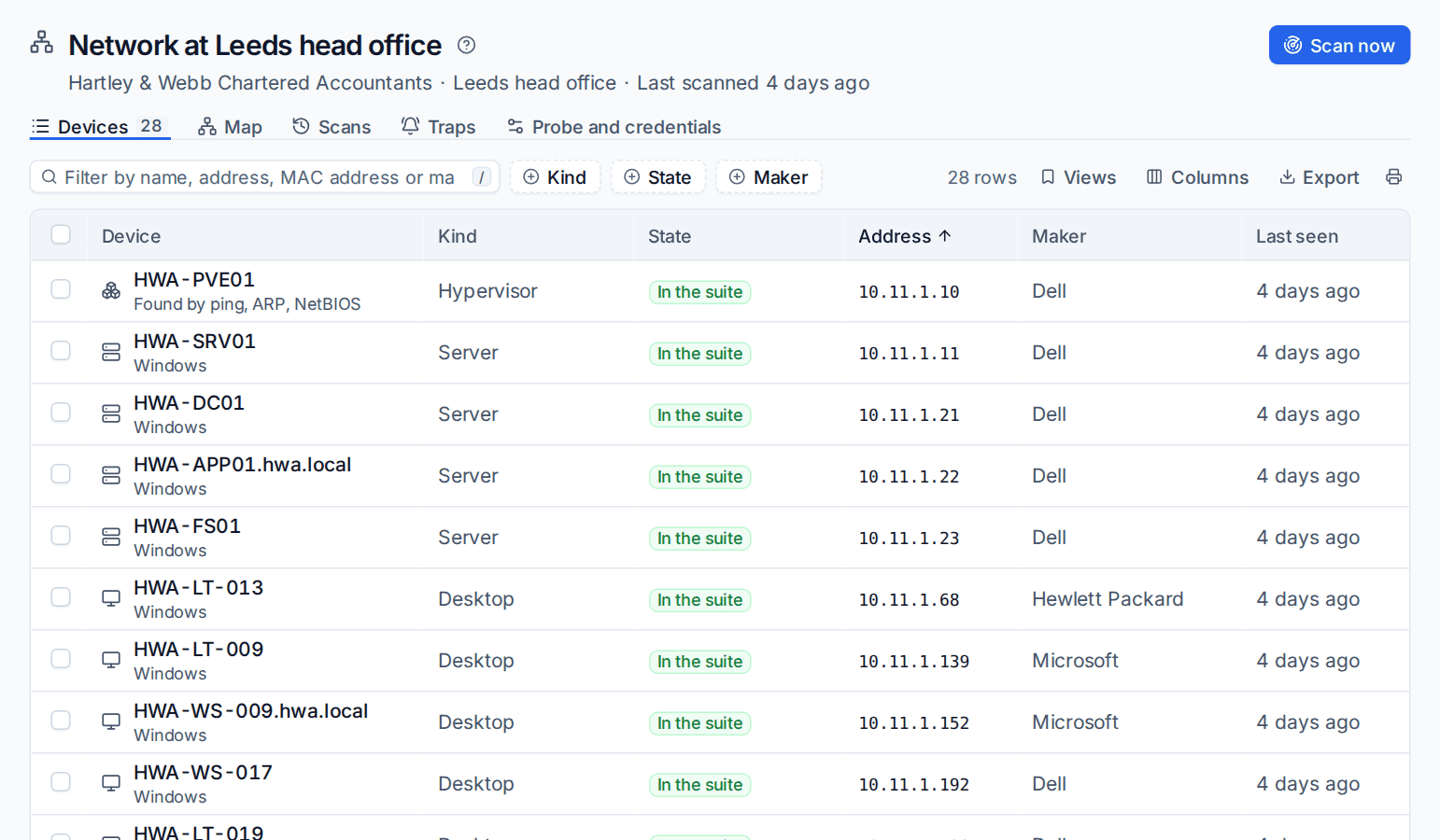The width and height of the screenshot is (1440, 840).
Task: Focus the device filter search field
Action: click(x=265, y=177)
